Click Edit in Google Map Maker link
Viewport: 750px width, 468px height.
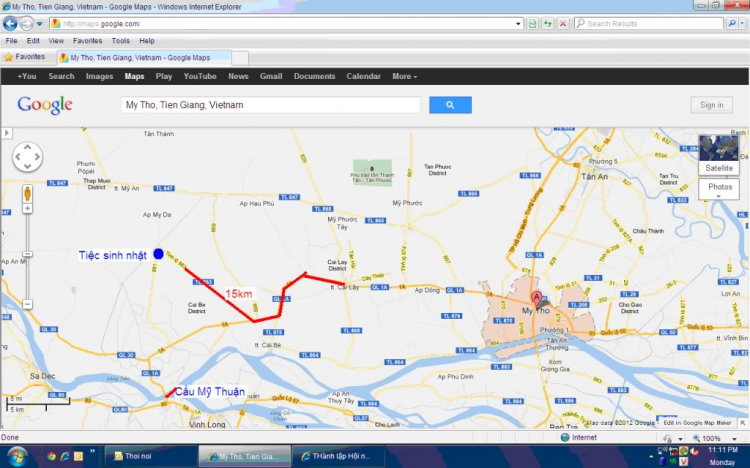[697, 423]
